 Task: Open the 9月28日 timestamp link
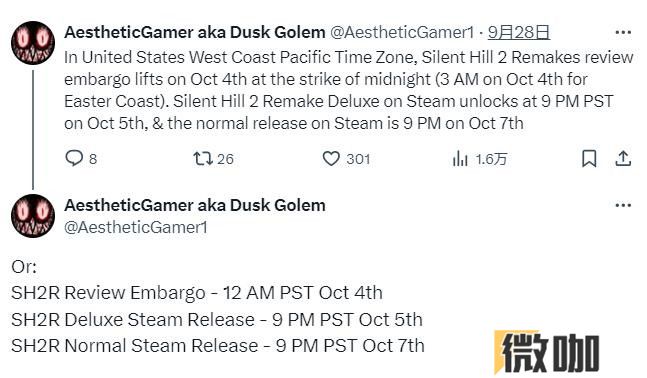(519, 32)
